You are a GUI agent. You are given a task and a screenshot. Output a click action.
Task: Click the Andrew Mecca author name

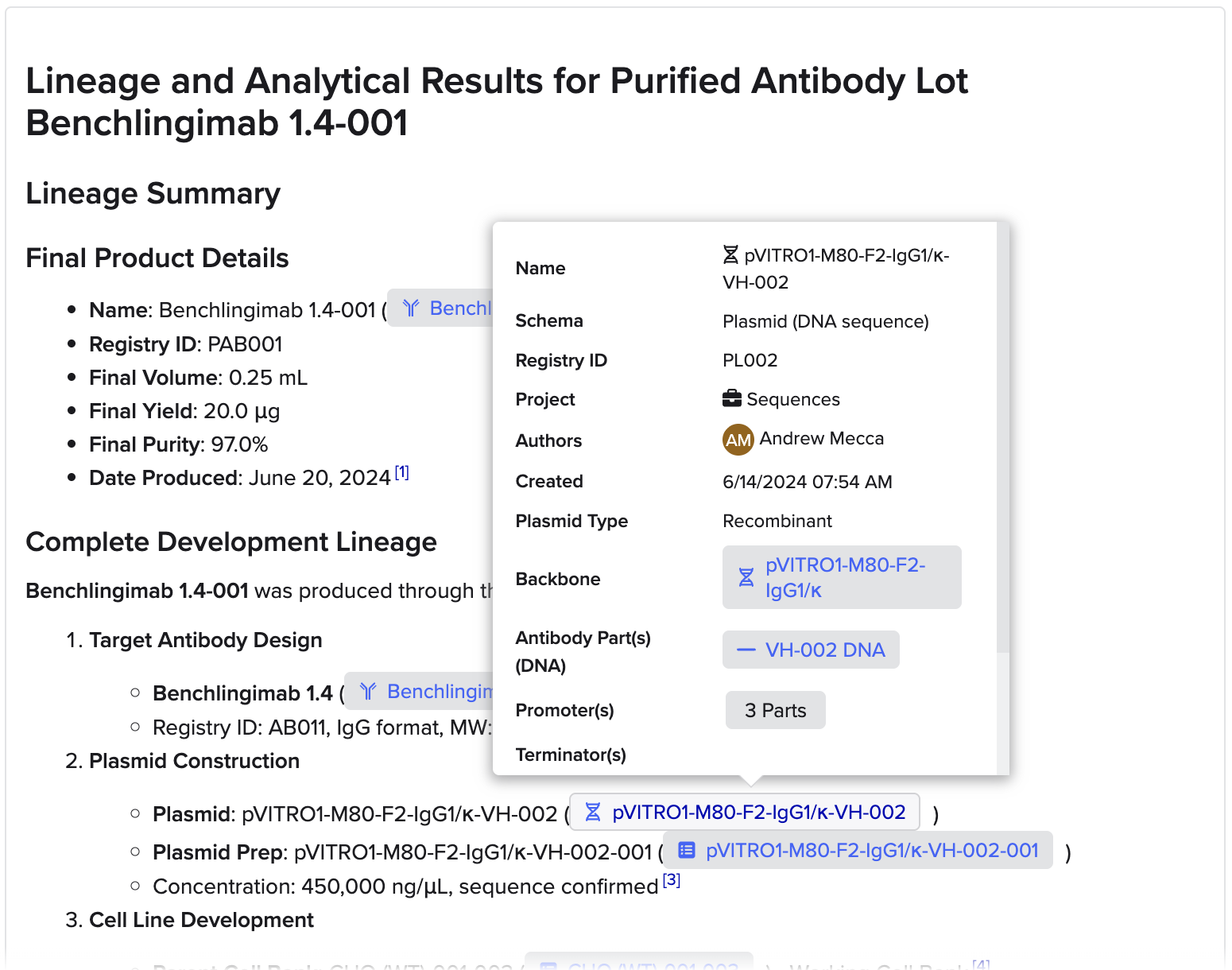click(x=821, y=439)
